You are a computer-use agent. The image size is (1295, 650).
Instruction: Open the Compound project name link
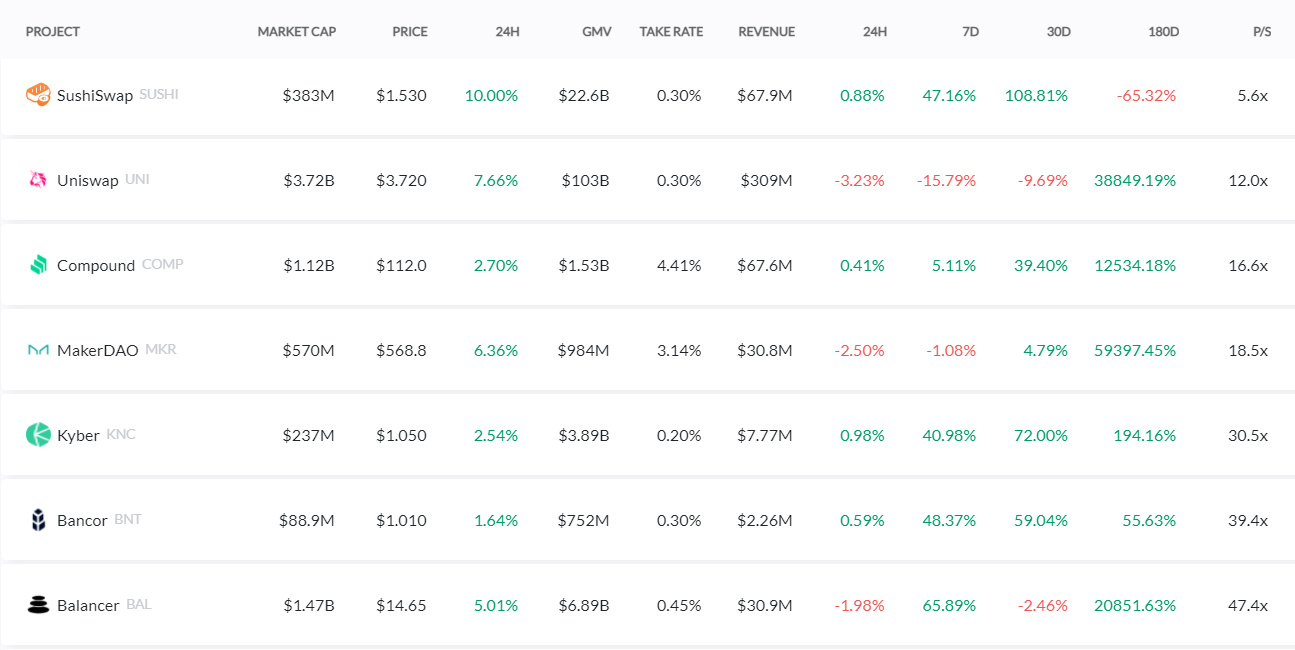96,266
